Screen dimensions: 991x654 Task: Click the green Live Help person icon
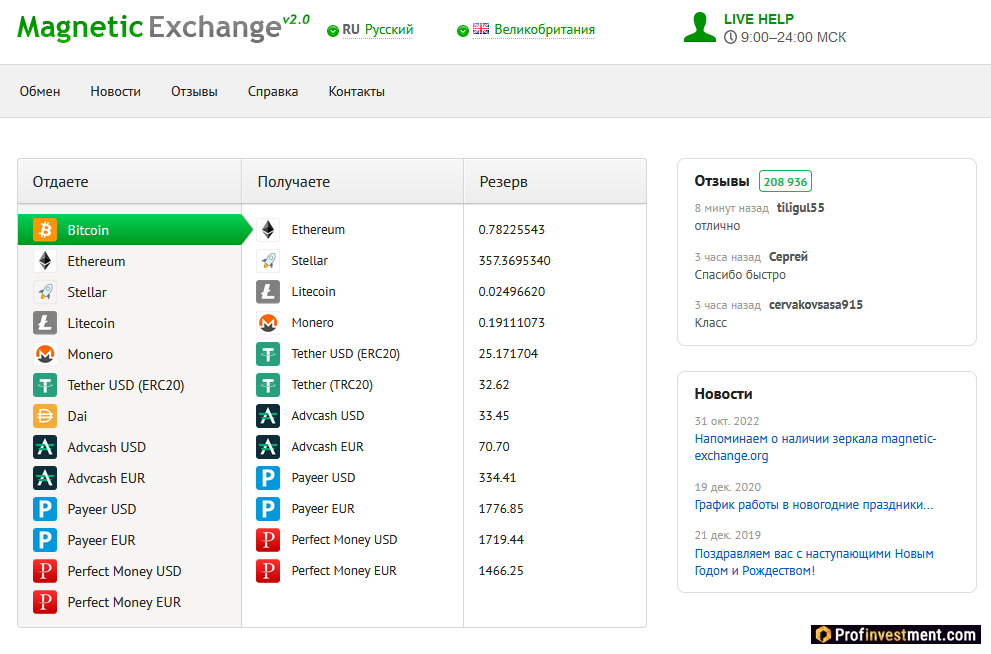[x=700, y=27]
